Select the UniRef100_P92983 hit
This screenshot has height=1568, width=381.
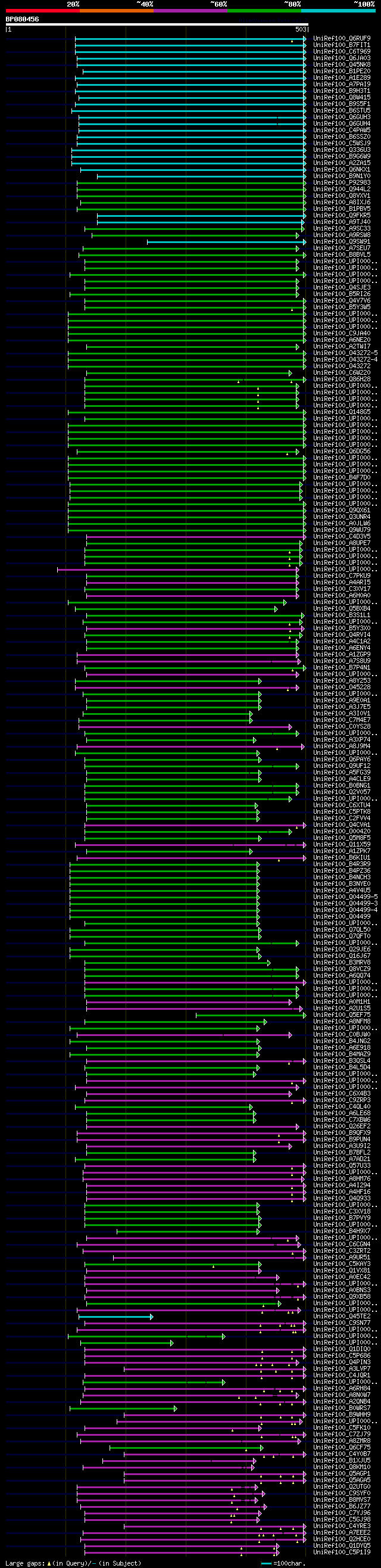coord(342,183)
